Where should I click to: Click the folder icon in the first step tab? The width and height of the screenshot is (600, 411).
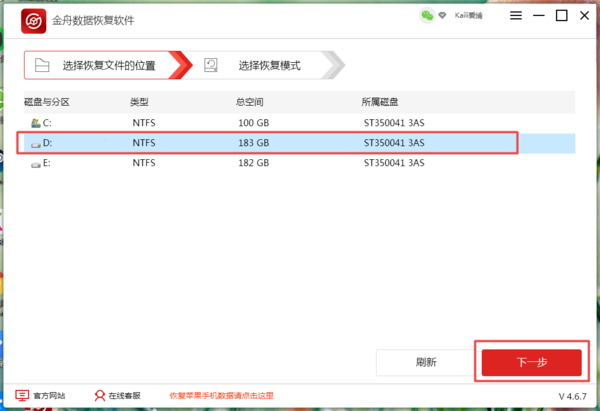42,65
